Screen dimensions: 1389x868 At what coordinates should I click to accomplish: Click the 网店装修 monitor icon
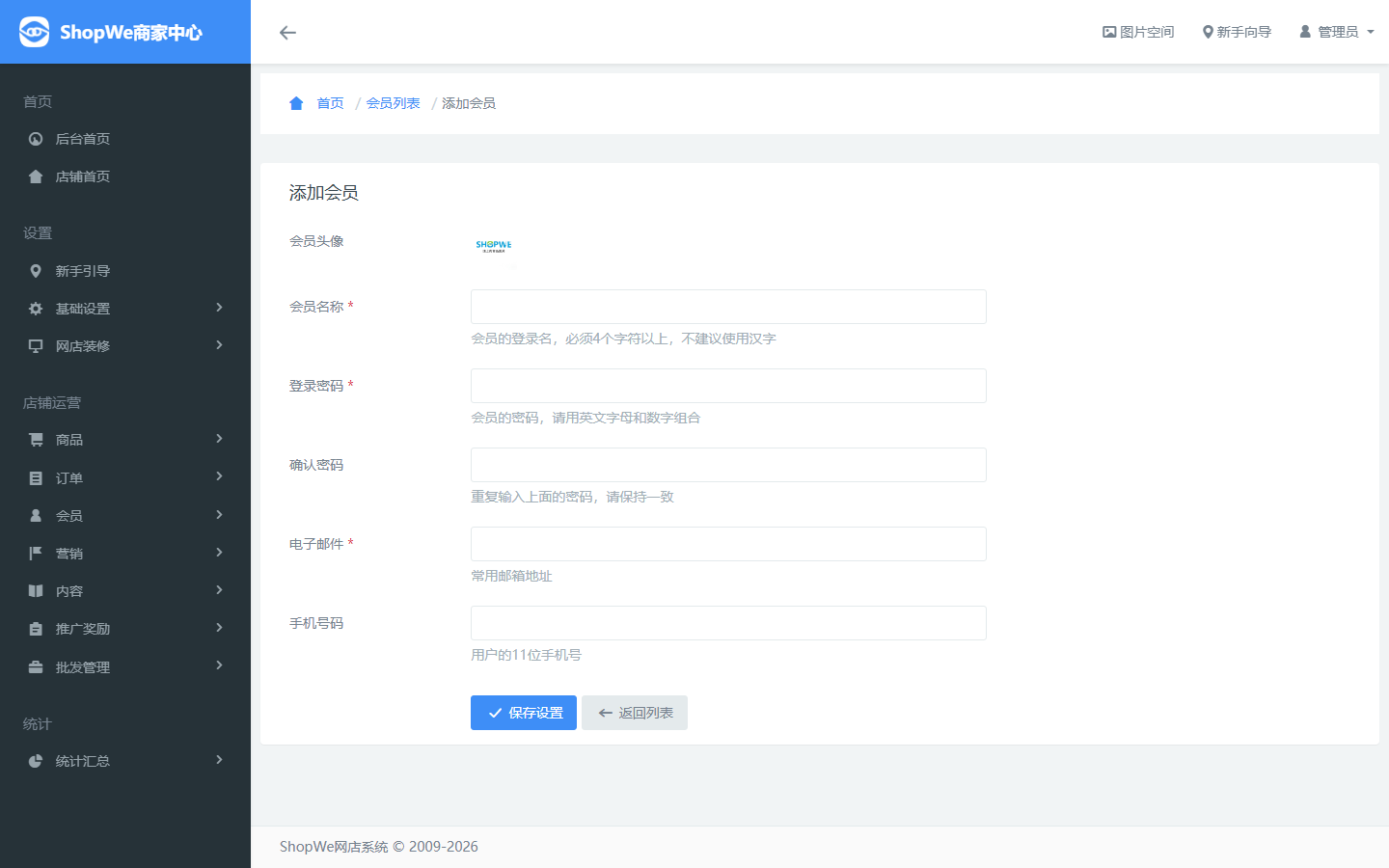36,346
